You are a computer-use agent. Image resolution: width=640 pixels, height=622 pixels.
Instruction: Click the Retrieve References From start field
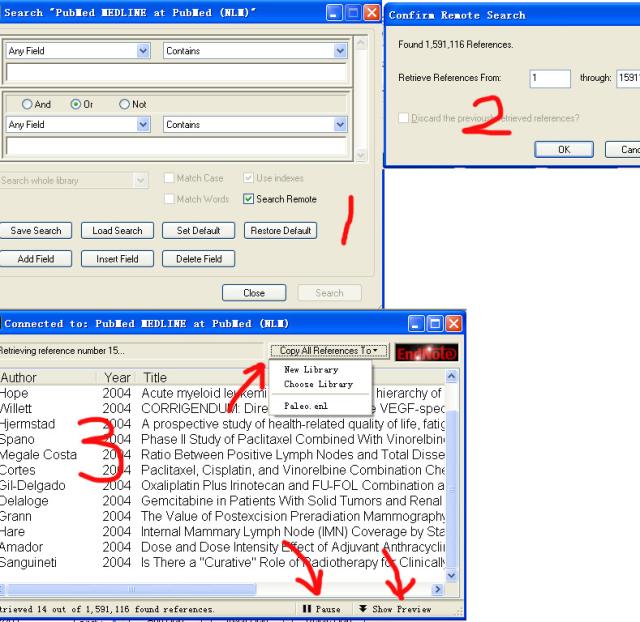[x=549, y=78]
